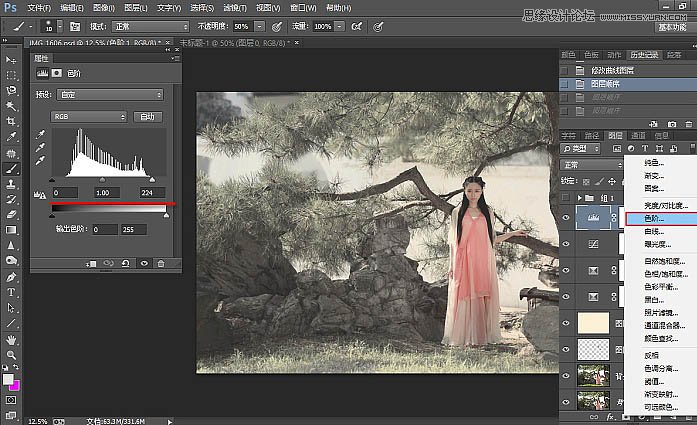Choose 色阶... from the adjustment menu
Viewport: 697px width, 425px height.
coord(652,217)
